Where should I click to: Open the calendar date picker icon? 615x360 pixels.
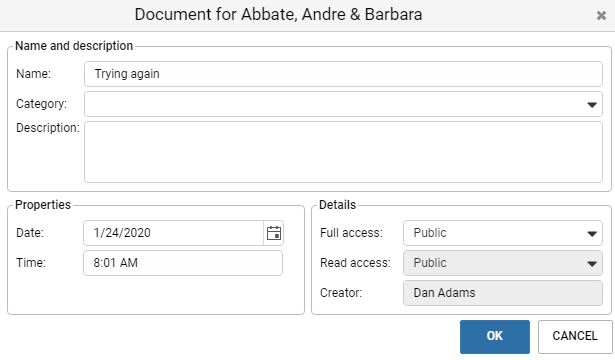pos(274,233)
